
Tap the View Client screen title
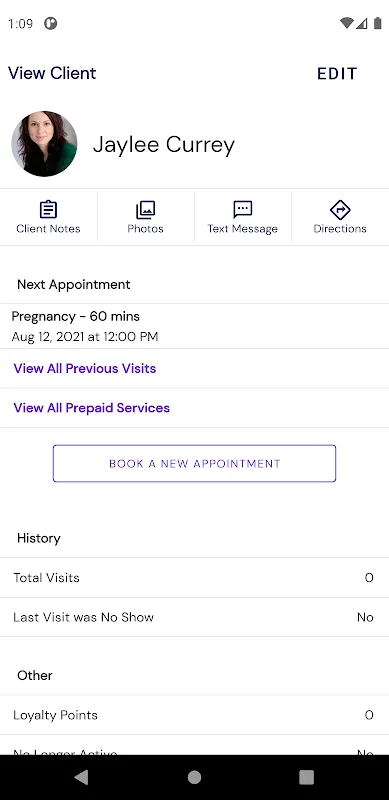[52, 73]
